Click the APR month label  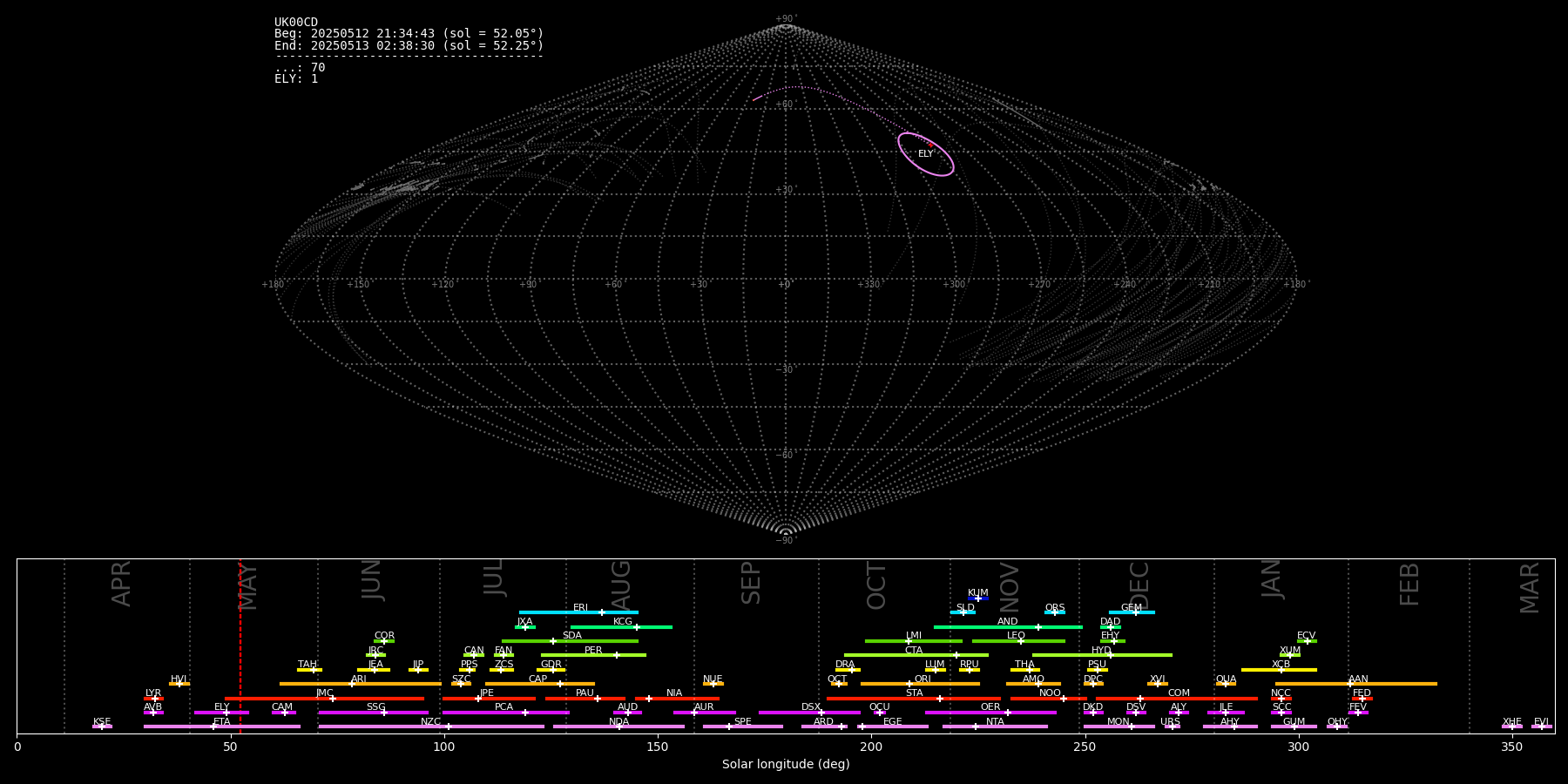click(x=121, y=584)
